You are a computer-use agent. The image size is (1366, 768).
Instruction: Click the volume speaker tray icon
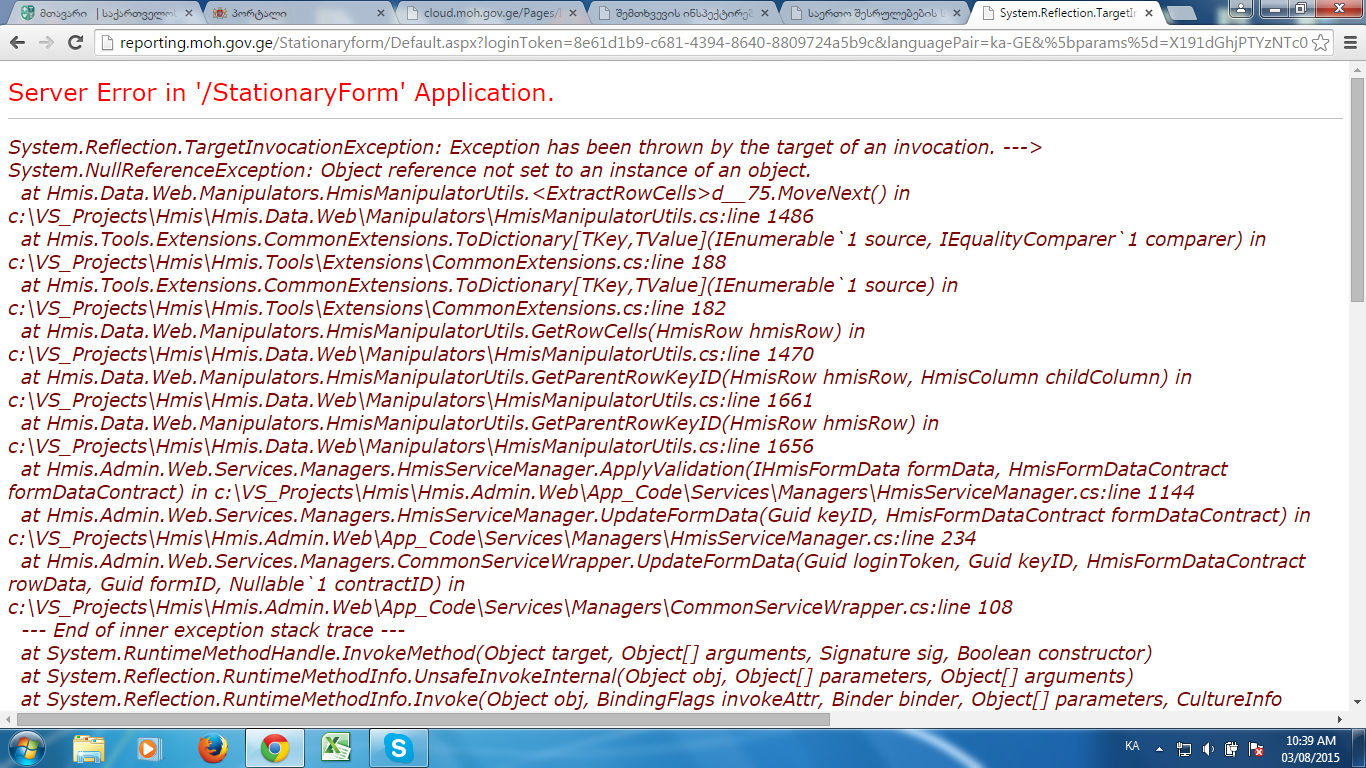[x=1208, y=748]
